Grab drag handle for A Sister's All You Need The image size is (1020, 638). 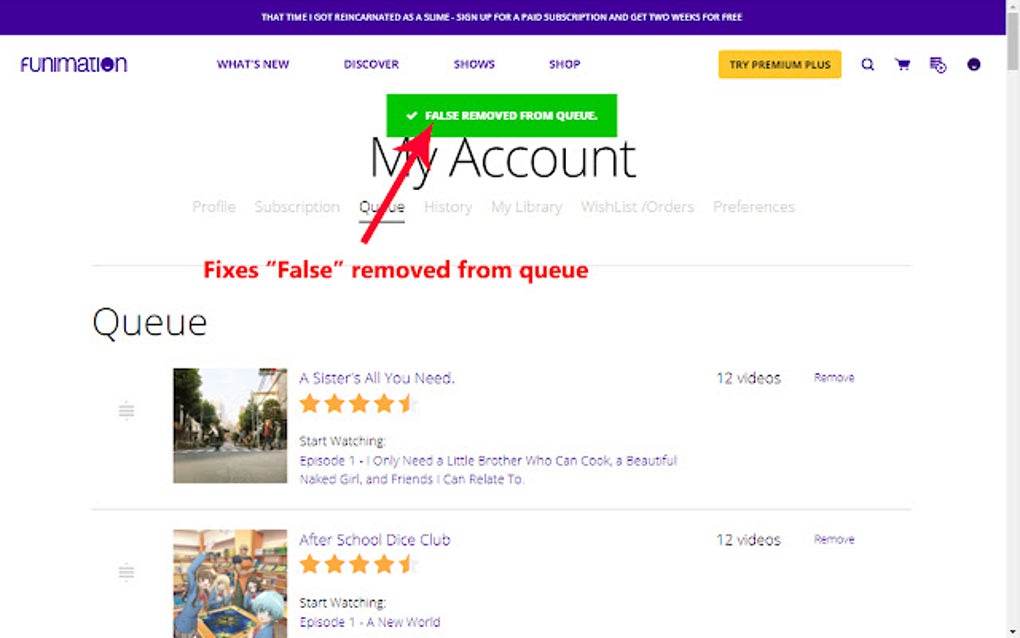click(x=126, y=410)
